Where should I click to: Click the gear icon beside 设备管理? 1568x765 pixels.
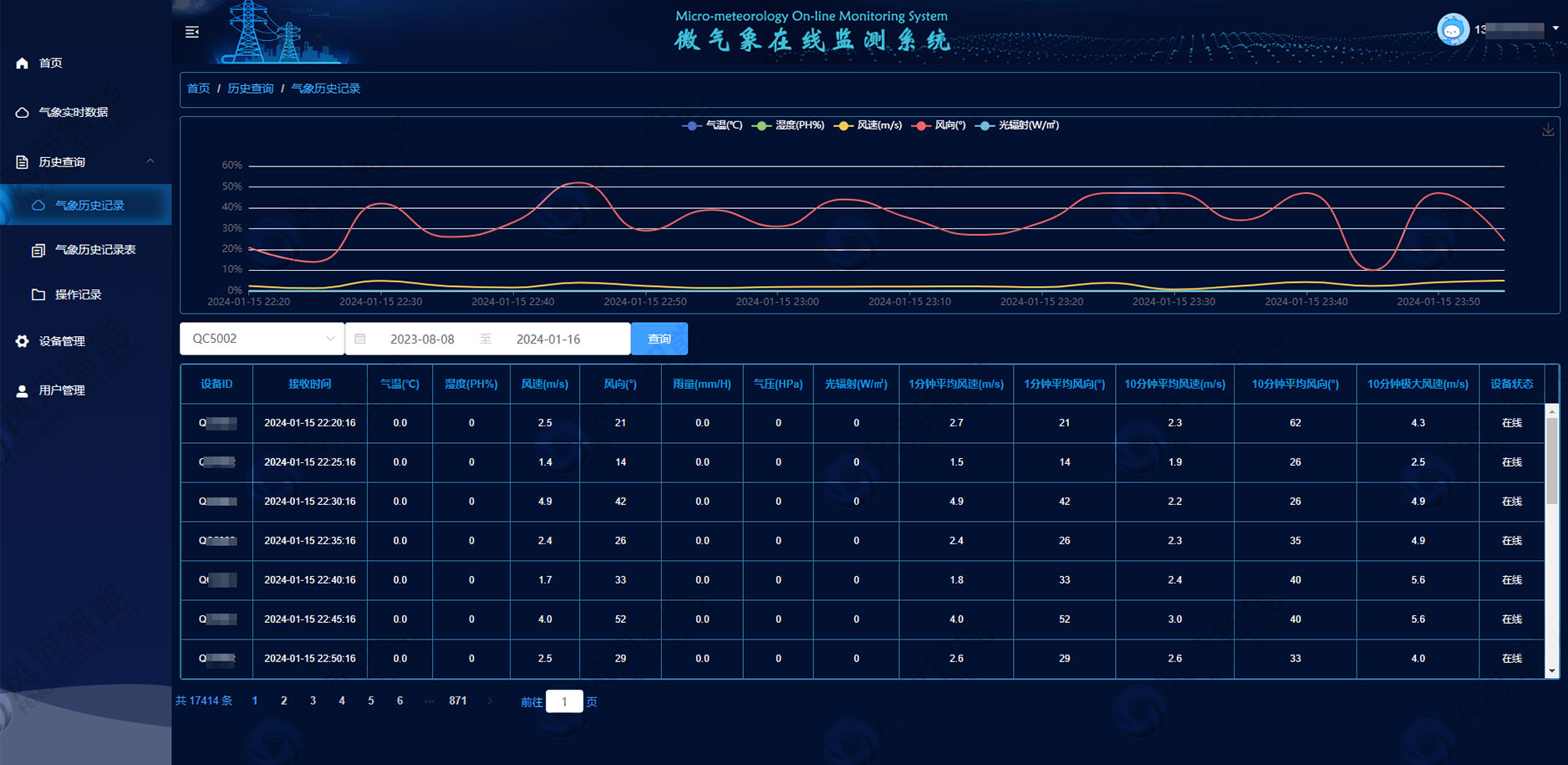coord(23,341)
